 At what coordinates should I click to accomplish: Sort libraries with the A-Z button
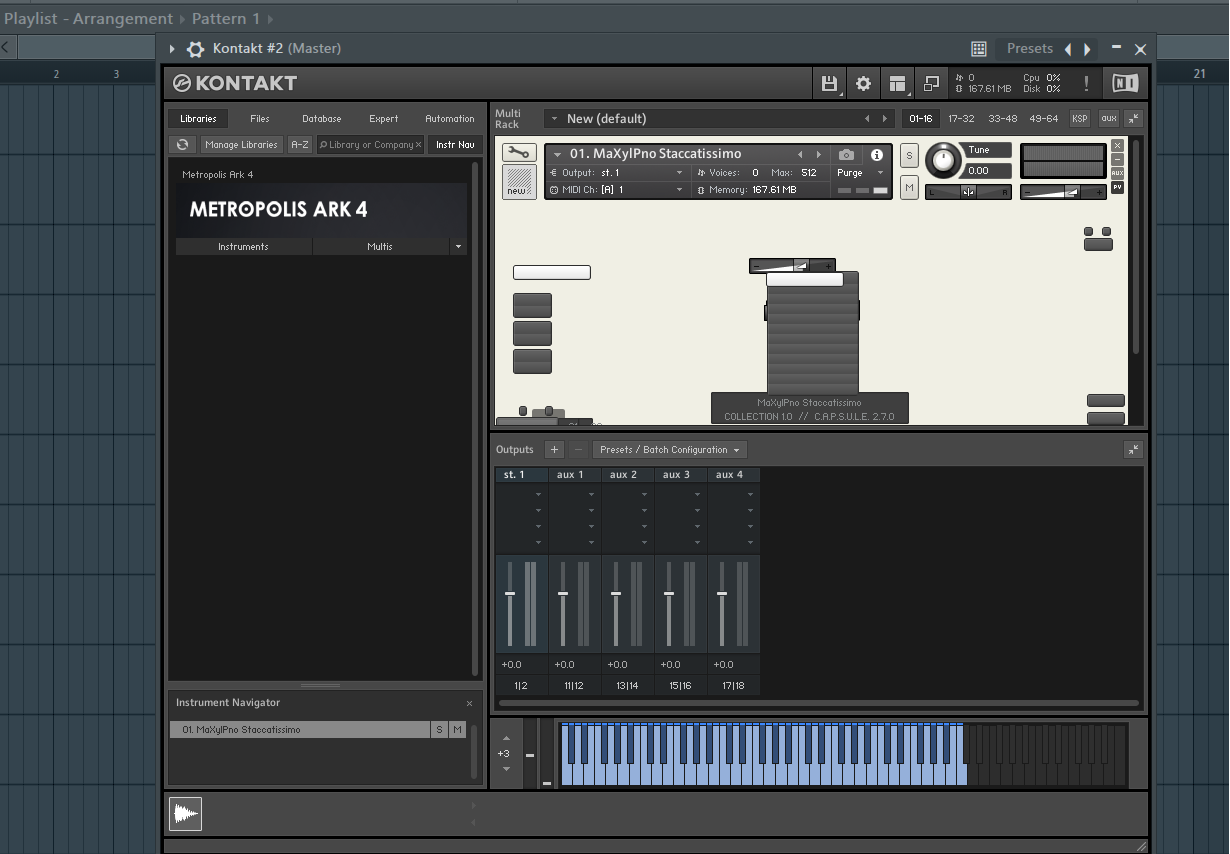pos(300,145)
